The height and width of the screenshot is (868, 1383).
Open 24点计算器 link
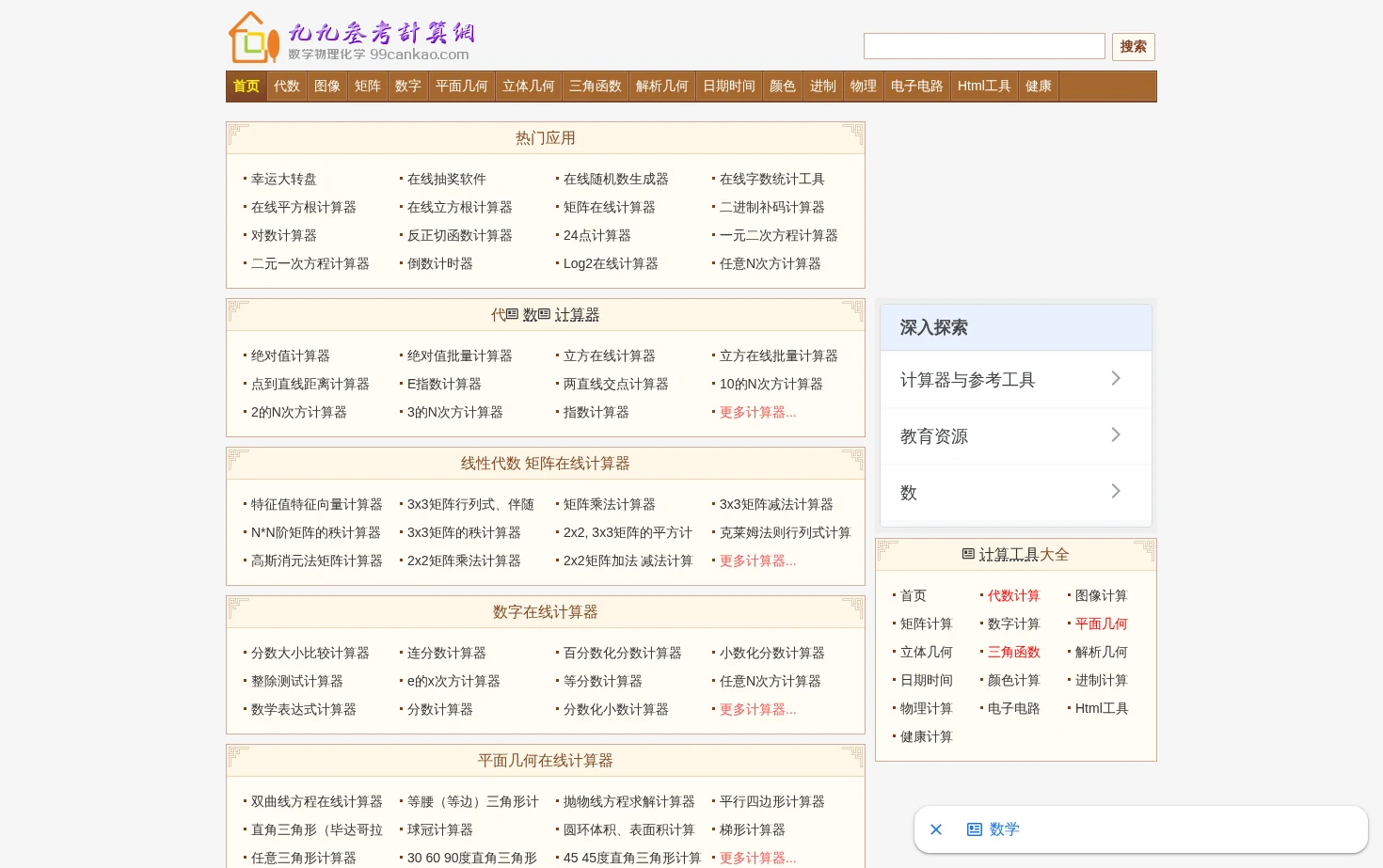click(x=597, y=235)
